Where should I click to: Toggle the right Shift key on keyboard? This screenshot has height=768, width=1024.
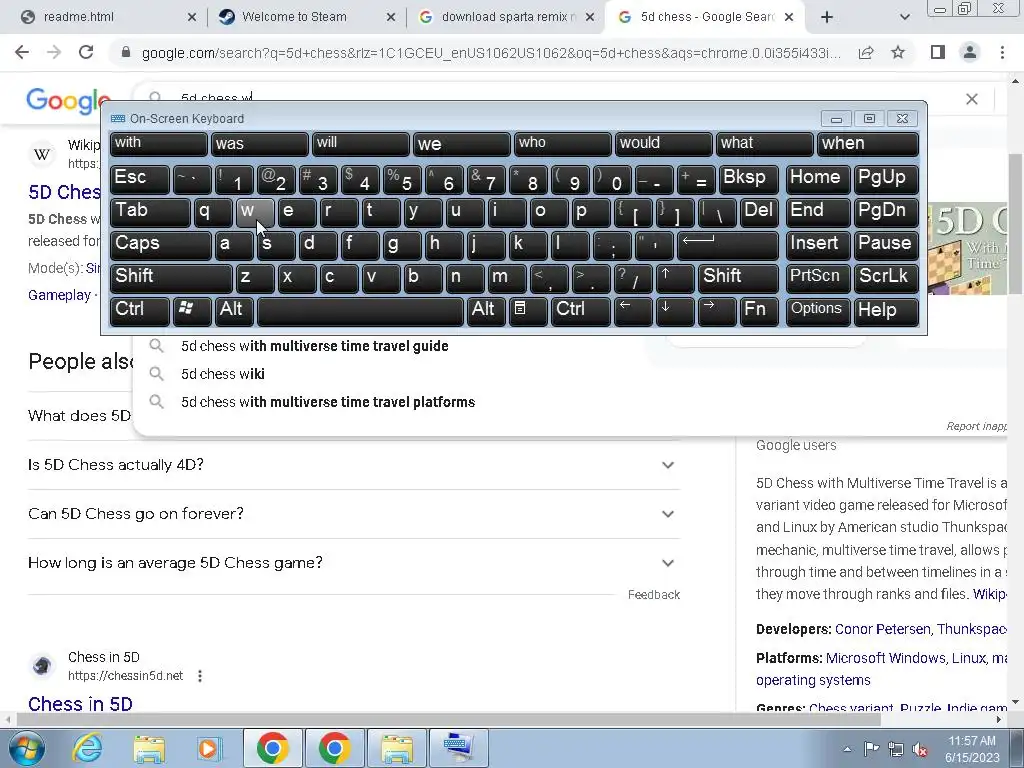click(739, 278)
